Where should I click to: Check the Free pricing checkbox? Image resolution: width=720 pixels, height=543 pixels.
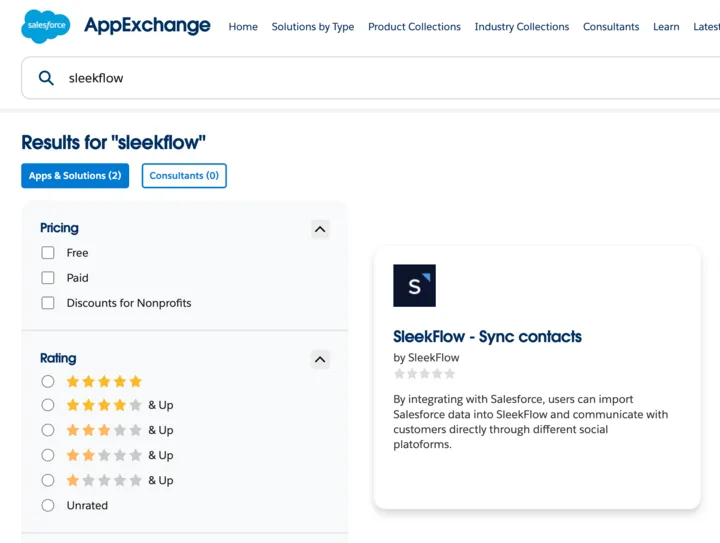48,253
